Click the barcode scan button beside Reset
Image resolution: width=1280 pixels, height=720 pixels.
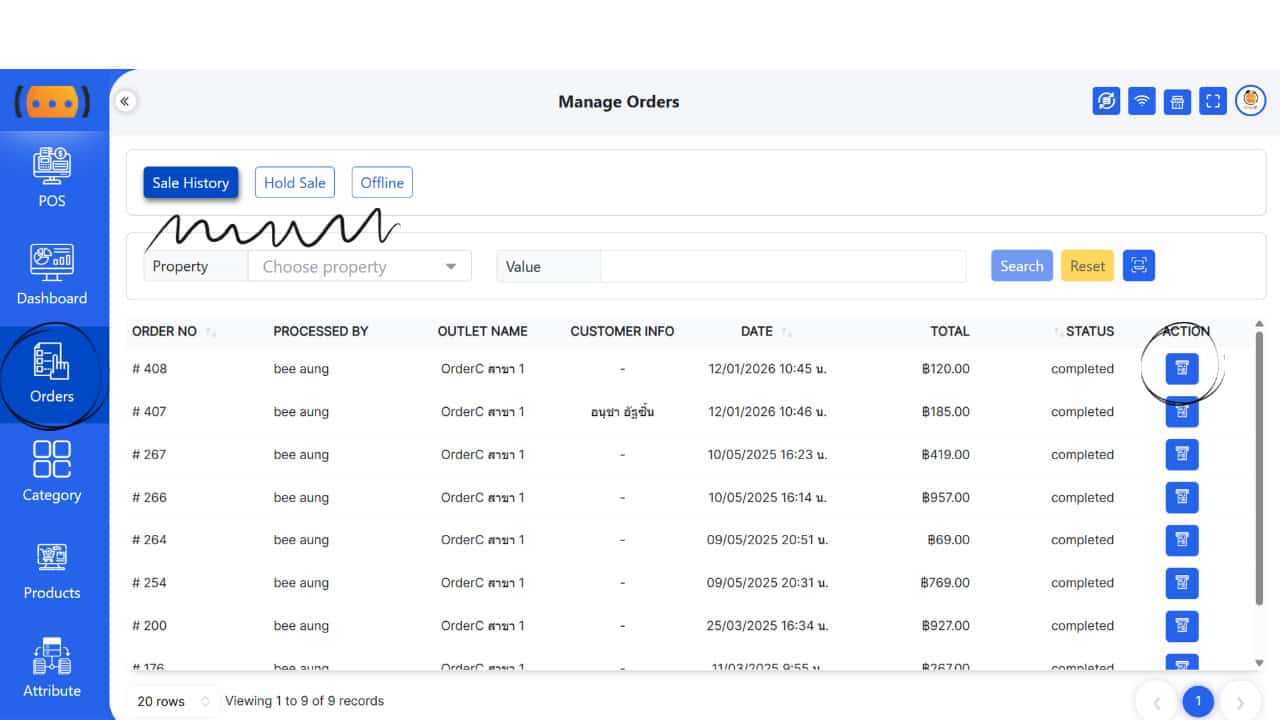coord(1139,266)
